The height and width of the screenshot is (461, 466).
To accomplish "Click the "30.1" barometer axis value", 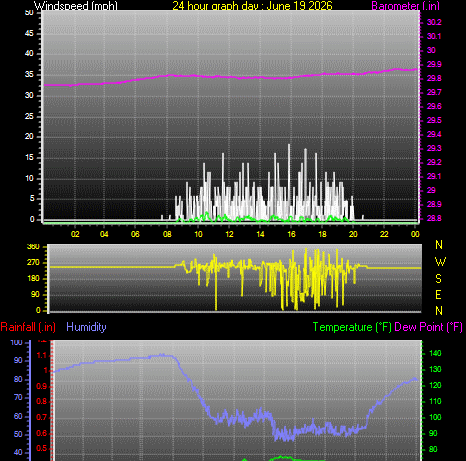I will (434, 36).
